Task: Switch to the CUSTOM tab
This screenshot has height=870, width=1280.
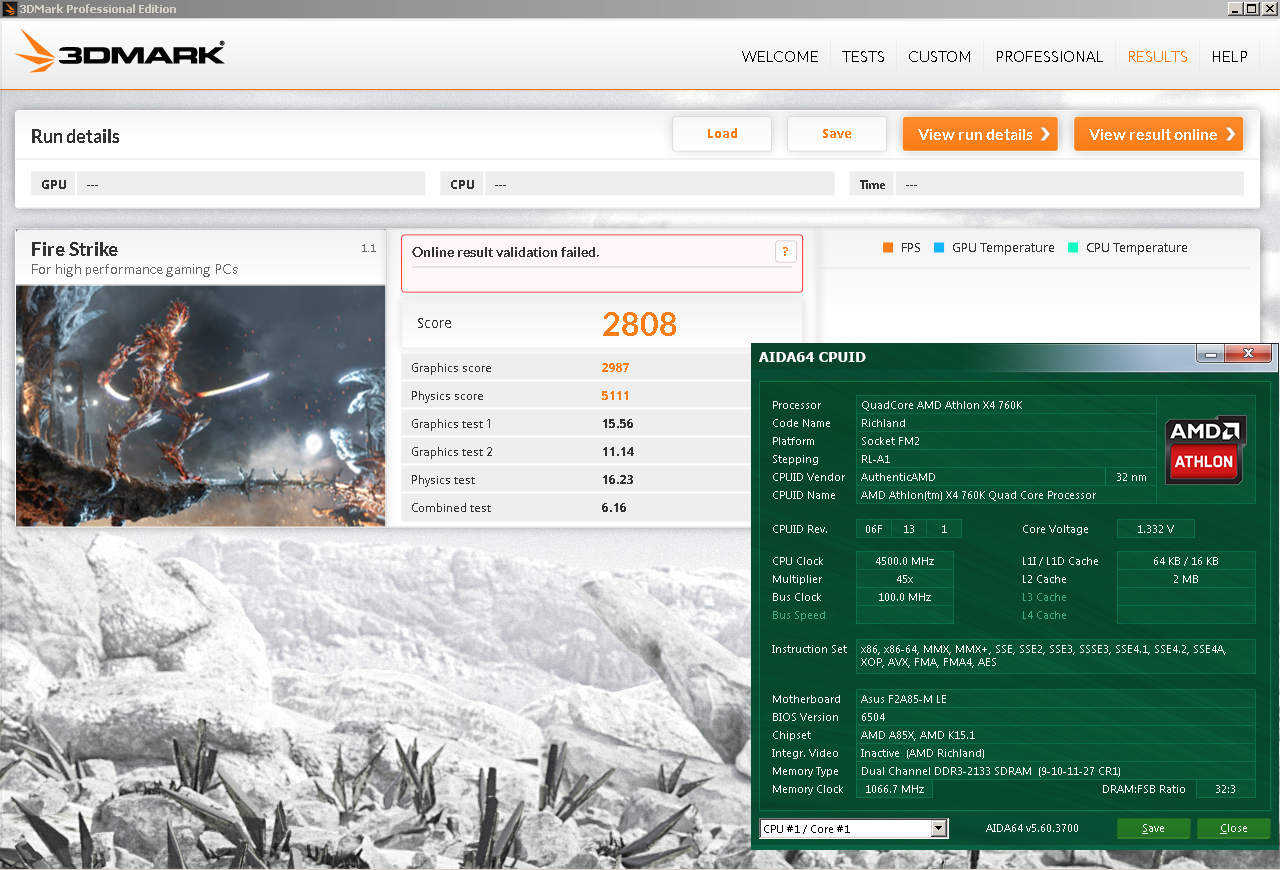Action: (x=939, y=57)
